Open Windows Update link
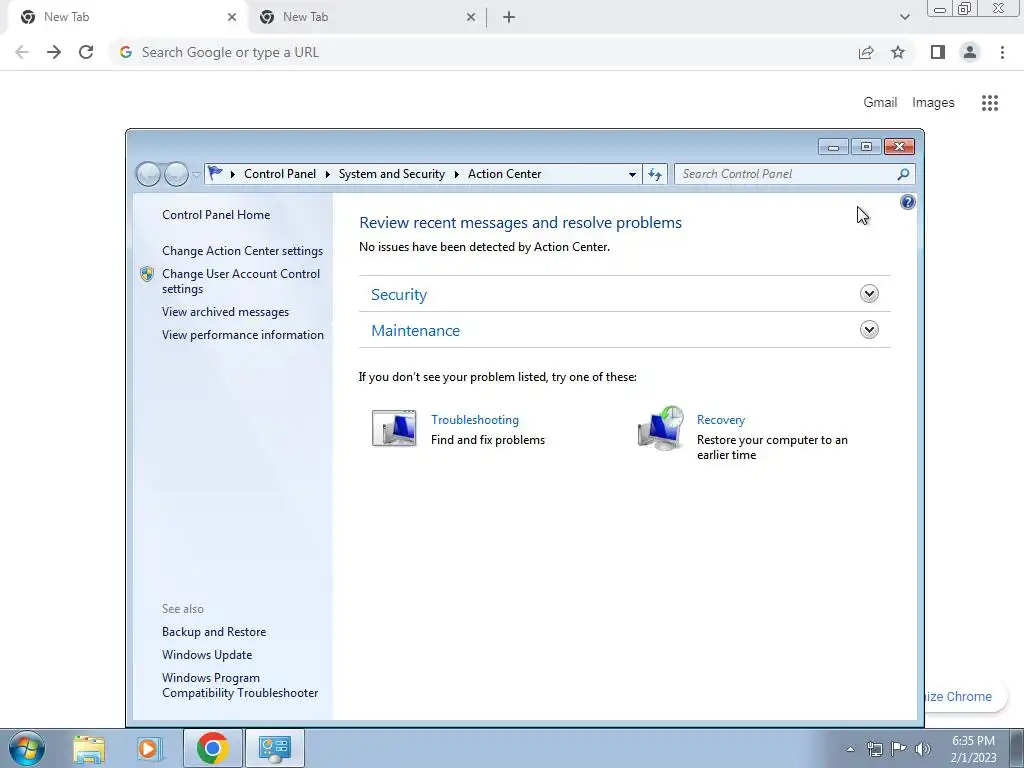This screenshot has width=1024, height=768. click(x=207, y=654)
